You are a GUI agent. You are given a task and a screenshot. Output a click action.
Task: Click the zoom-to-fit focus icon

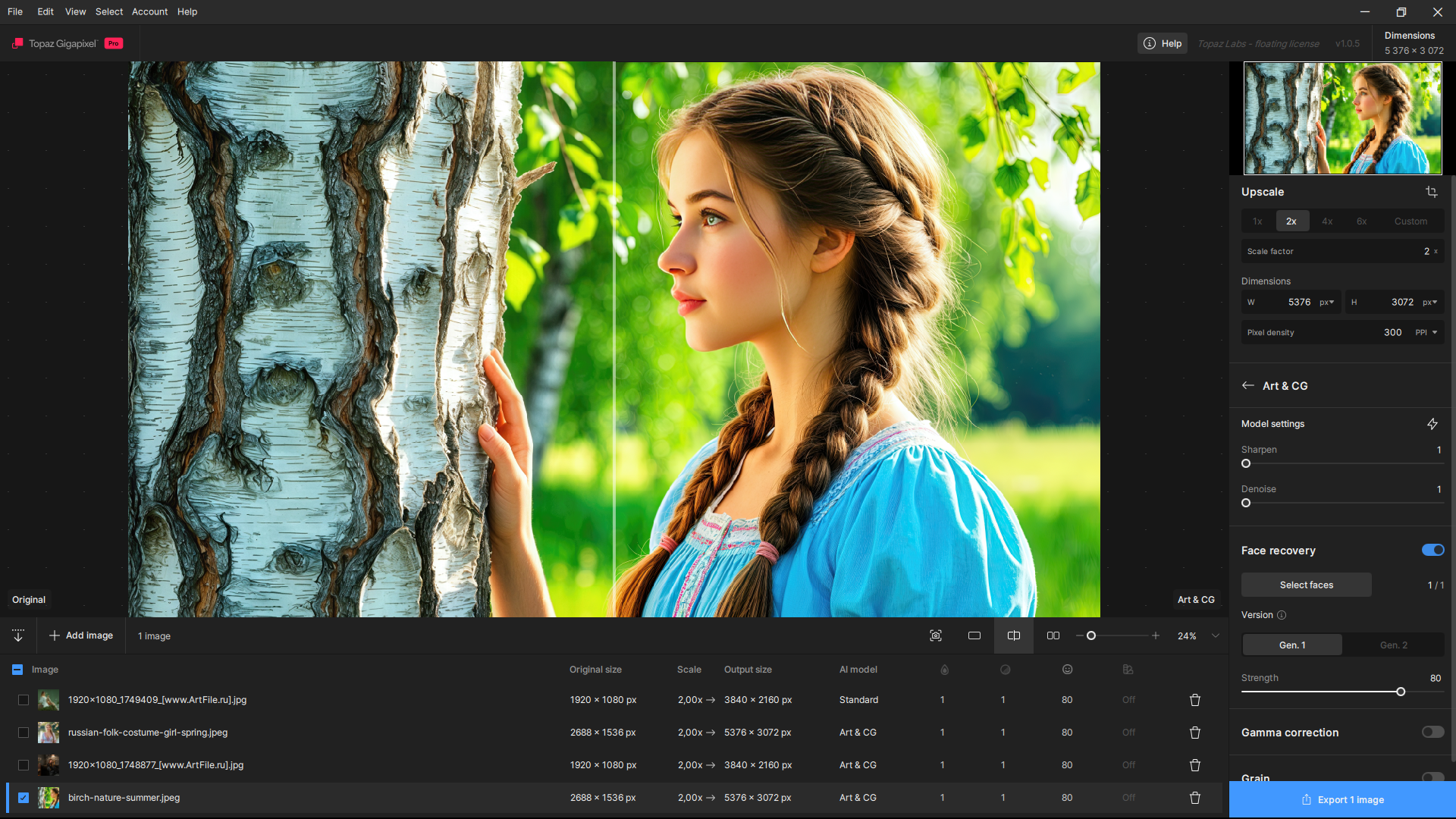935,635
